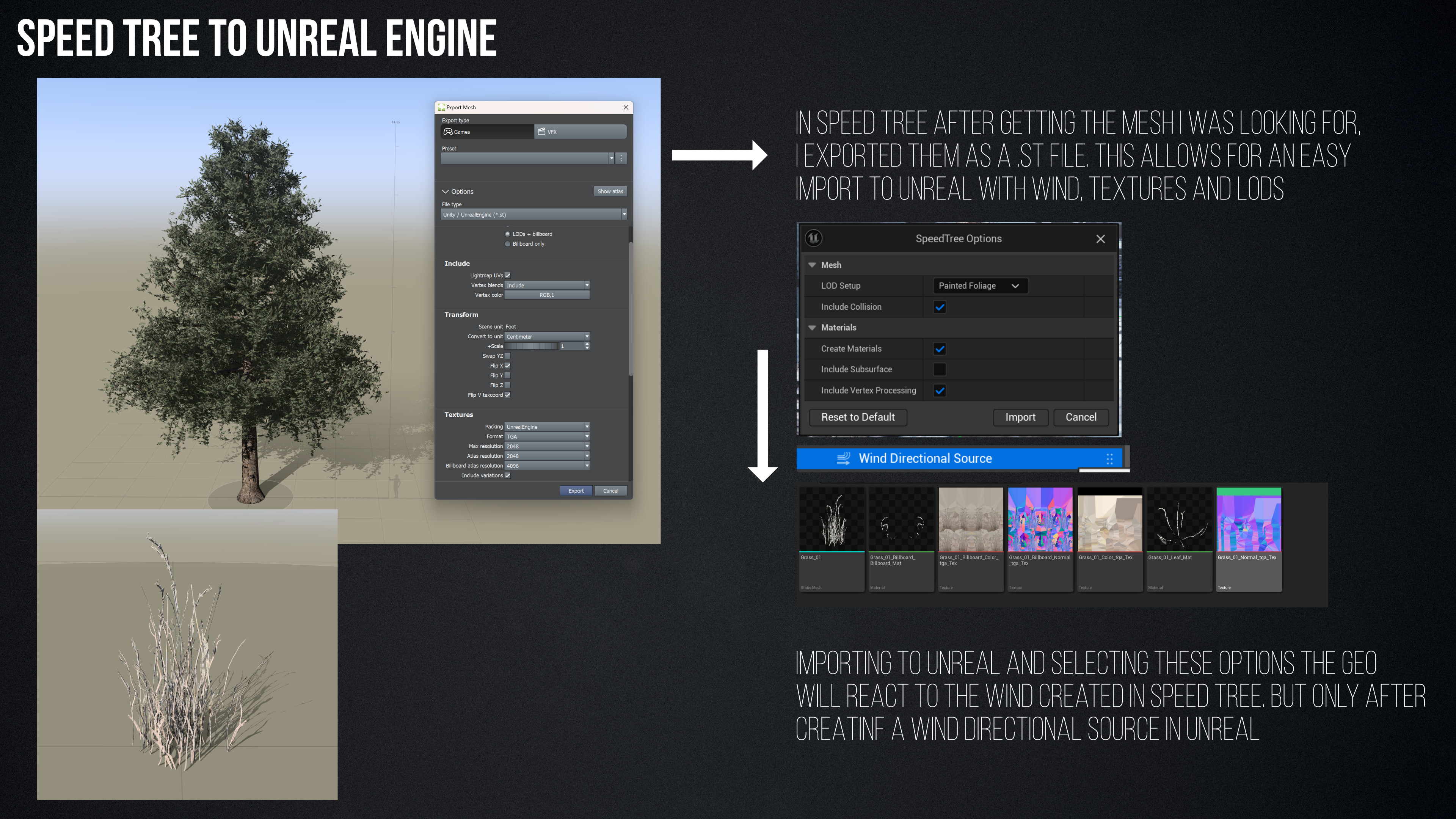Click the Reset to Default button
This screenshot has width=1456, height=819.
click(858, 417)
